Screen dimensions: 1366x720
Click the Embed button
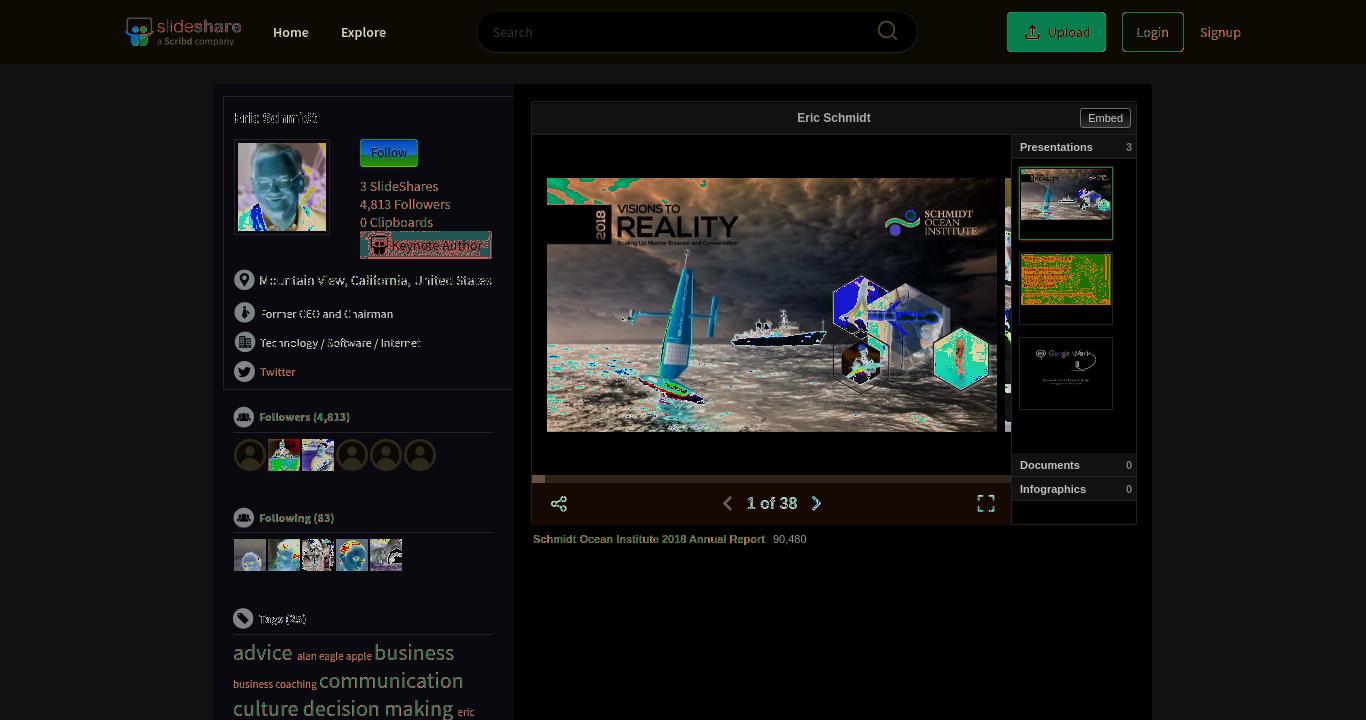[1105, 118]
